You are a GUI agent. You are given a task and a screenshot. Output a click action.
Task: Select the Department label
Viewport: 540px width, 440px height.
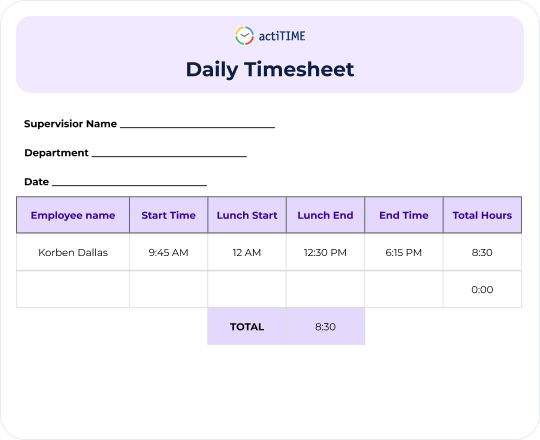[x=56, y=153]
